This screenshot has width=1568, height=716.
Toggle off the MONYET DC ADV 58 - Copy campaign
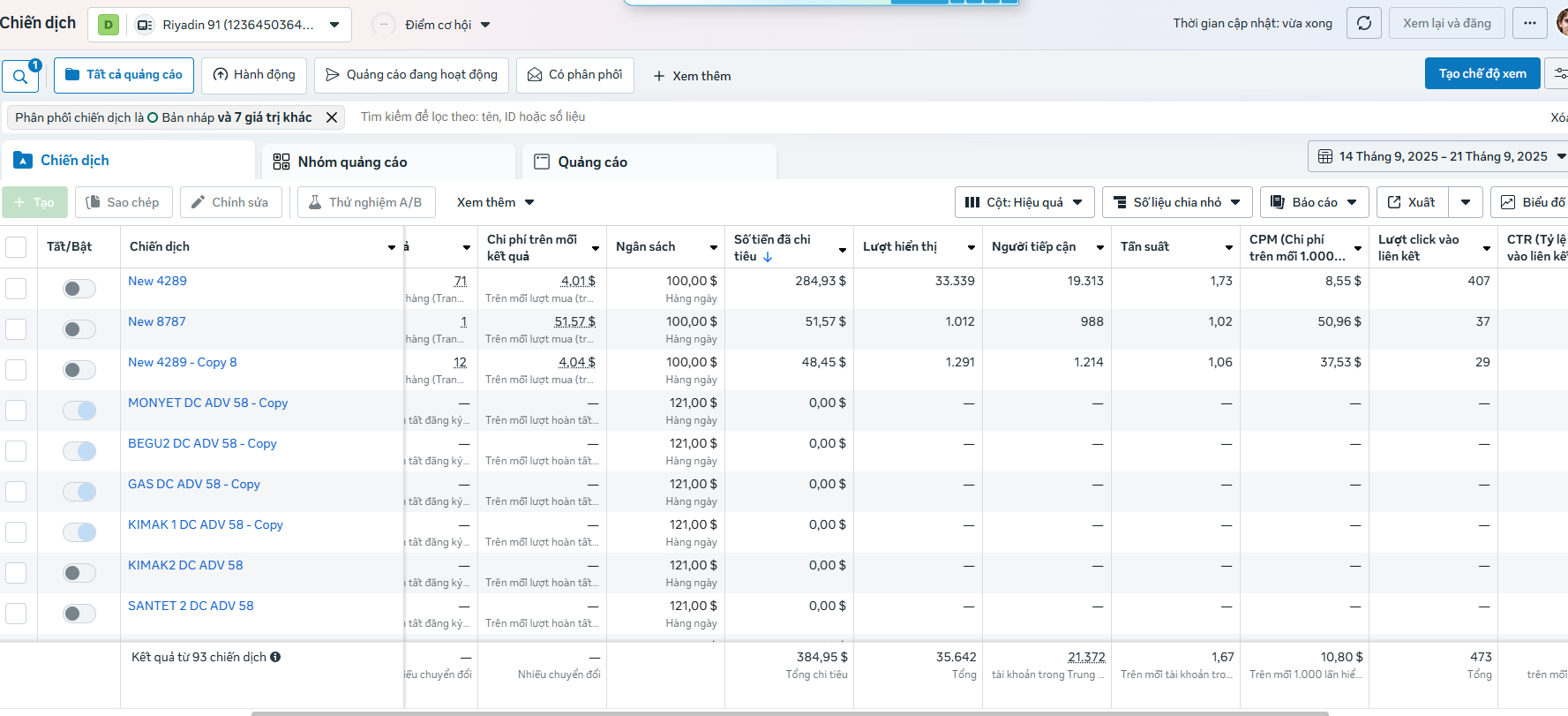click(x=79, y=411)
